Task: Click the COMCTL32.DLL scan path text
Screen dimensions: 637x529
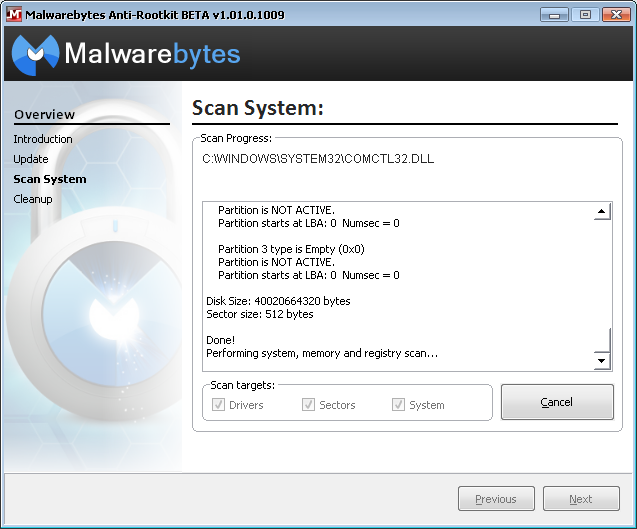Action: 318,158
